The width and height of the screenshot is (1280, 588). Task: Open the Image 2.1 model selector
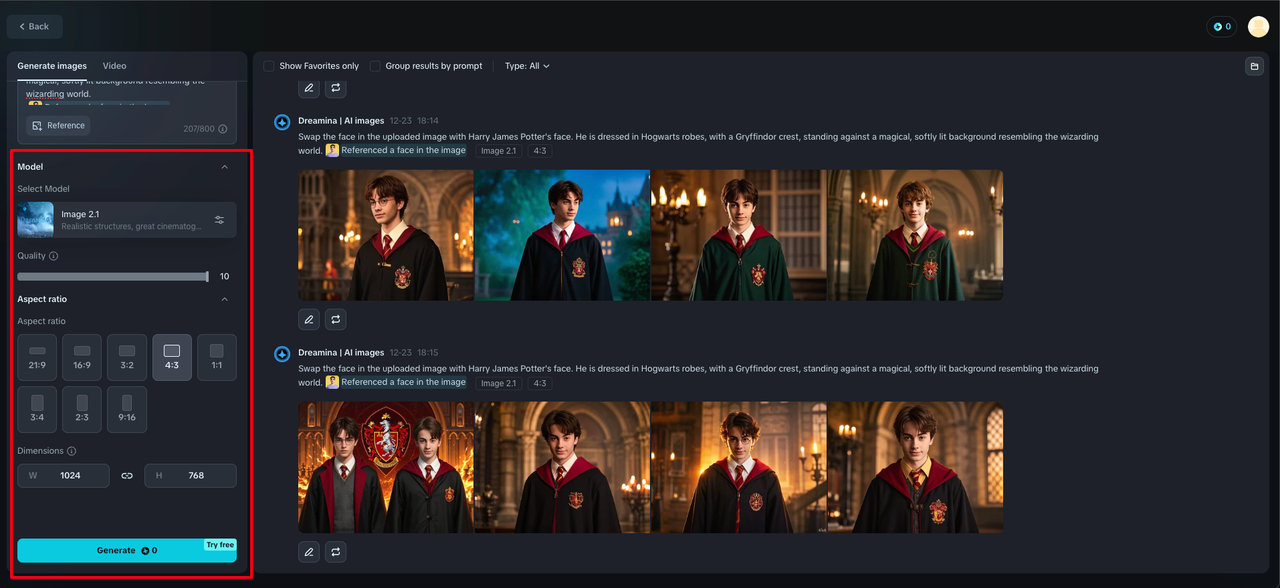pos(127,220)
